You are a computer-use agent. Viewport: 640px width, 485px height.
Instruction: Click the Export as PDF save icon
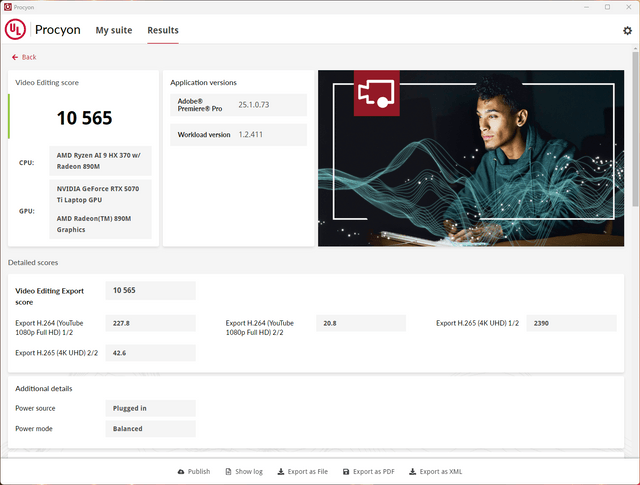coord(346,472)
